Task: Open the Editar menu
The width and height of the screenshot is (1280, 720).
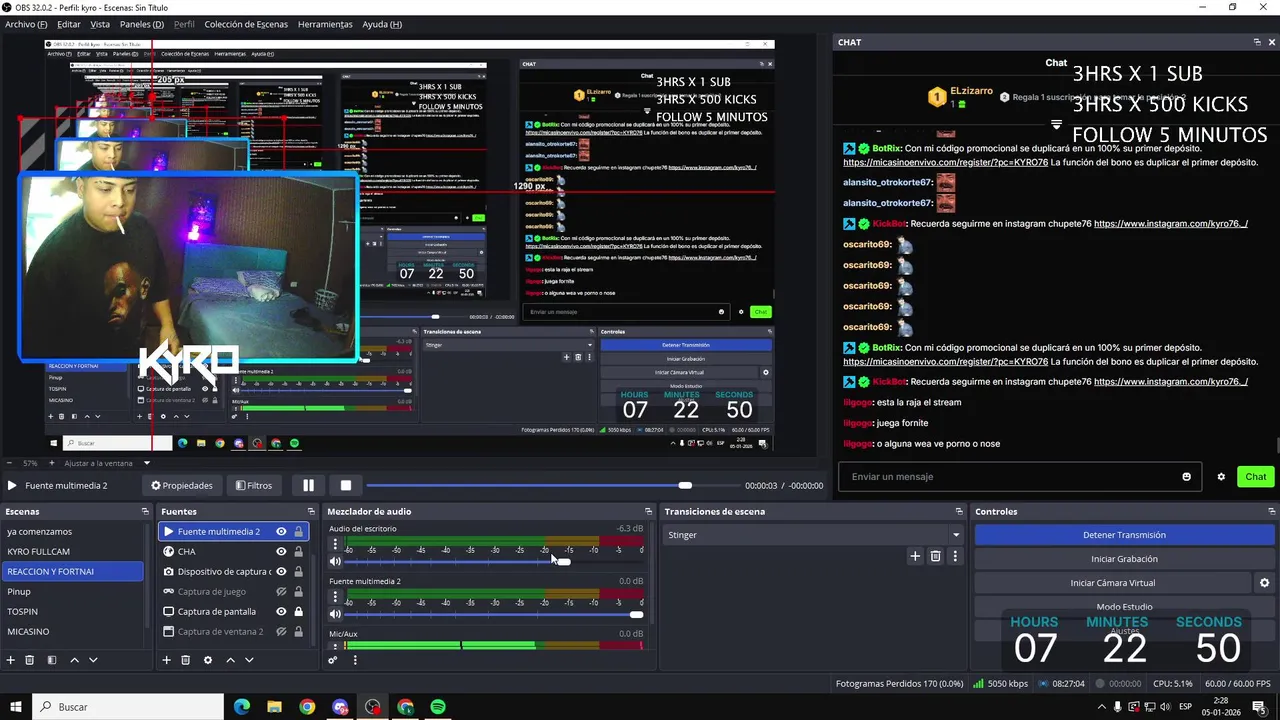Action: coord(69,24)
